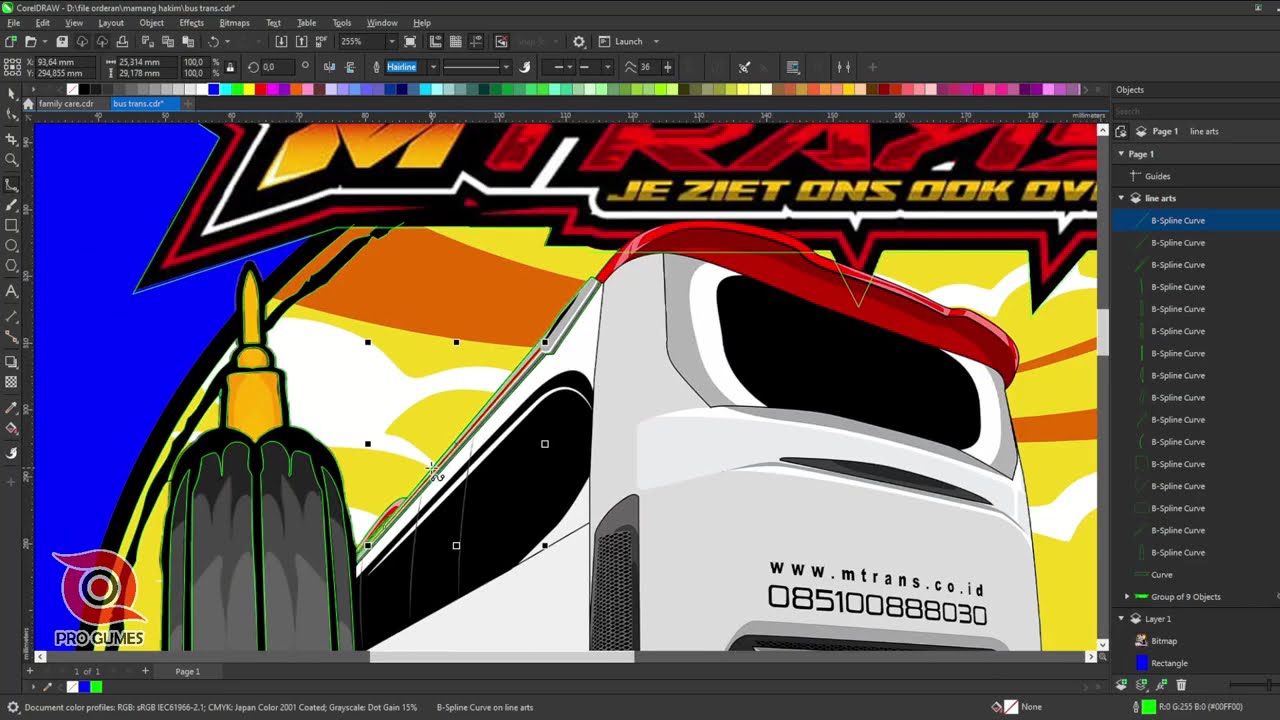Screen dimensions: 1280x720
Task: Select the Drop Shadow tool
Action: click(x=12, y=362)
